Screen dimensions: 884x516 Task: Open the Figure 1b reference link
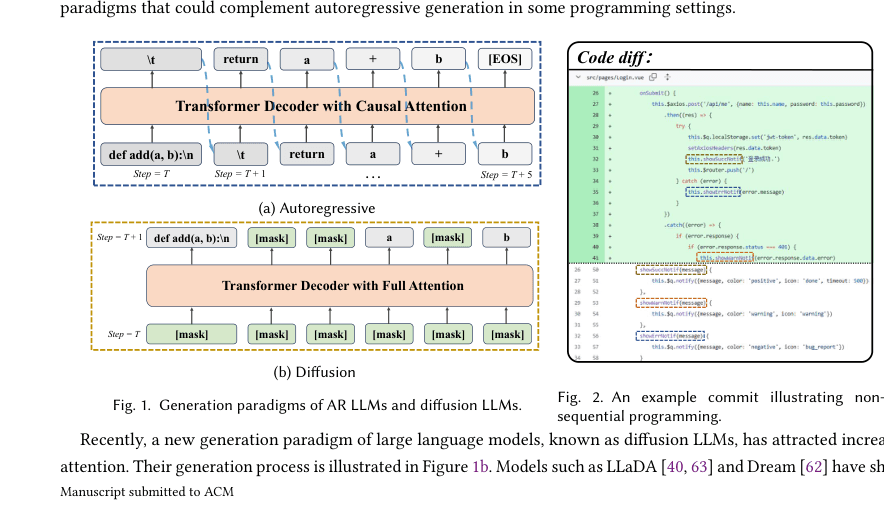click(x=480, y=467)
